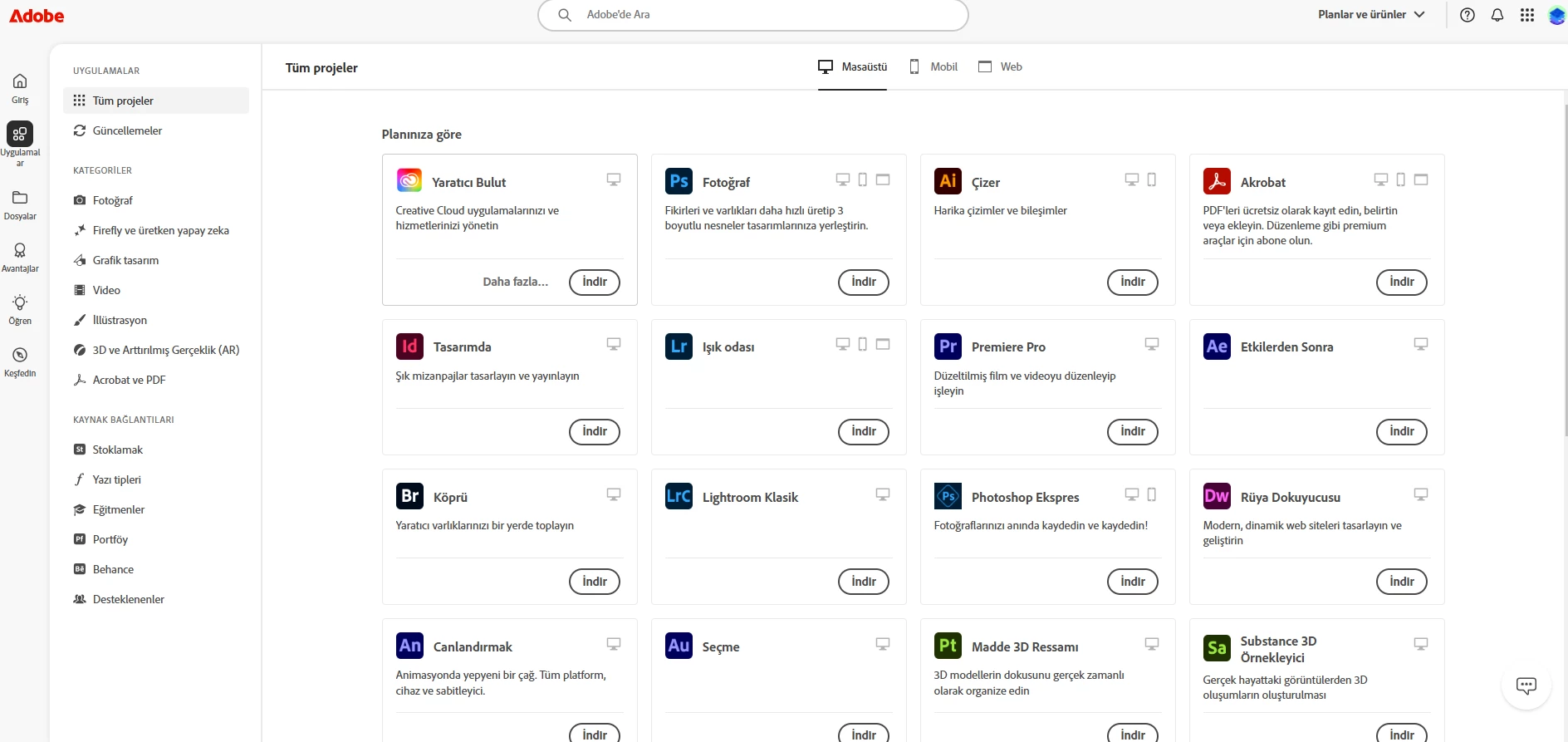
Task: Click İndir for Çizer
Action: 1133,282
